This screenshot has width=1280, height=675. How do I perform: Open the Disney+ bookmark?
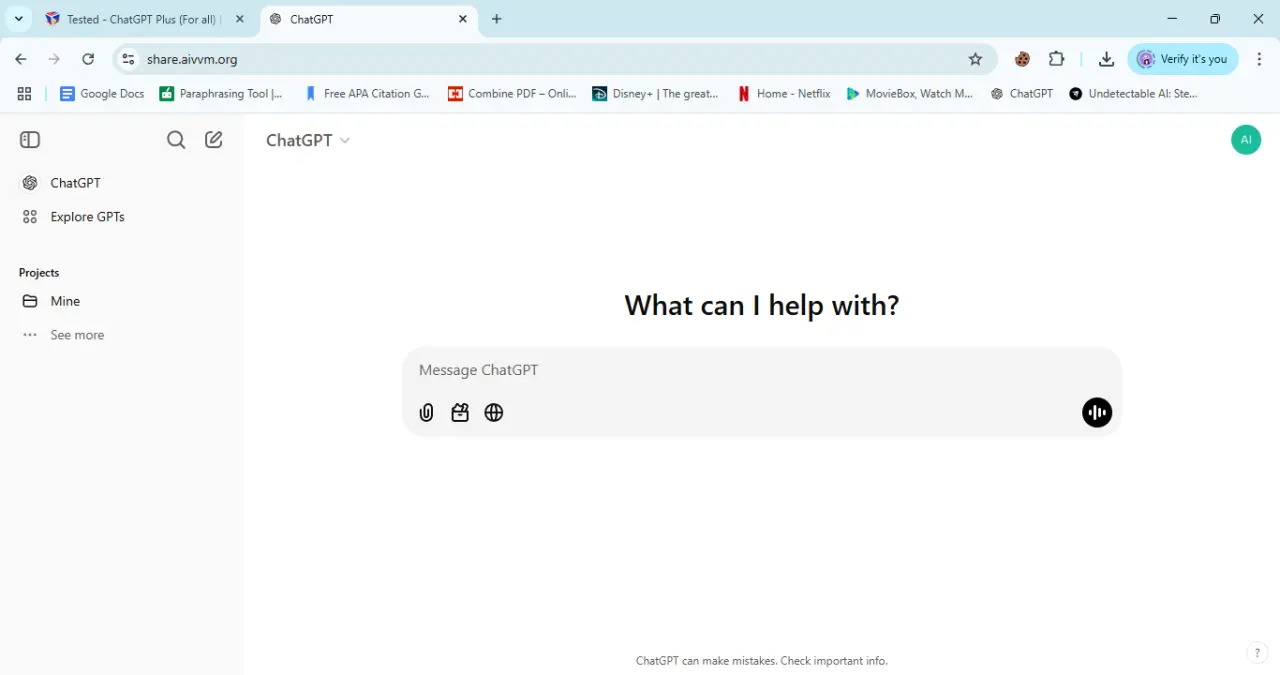click(x=655, y=94)
